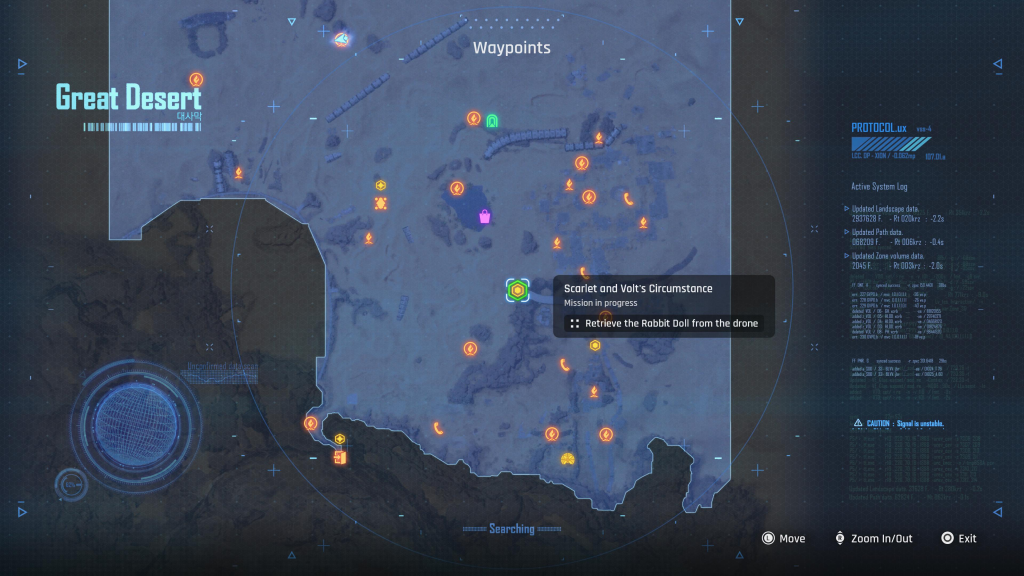Select the yellow hexagon above the bug icon
Viewport: 1024px width, 576px height.
point(381,185)
